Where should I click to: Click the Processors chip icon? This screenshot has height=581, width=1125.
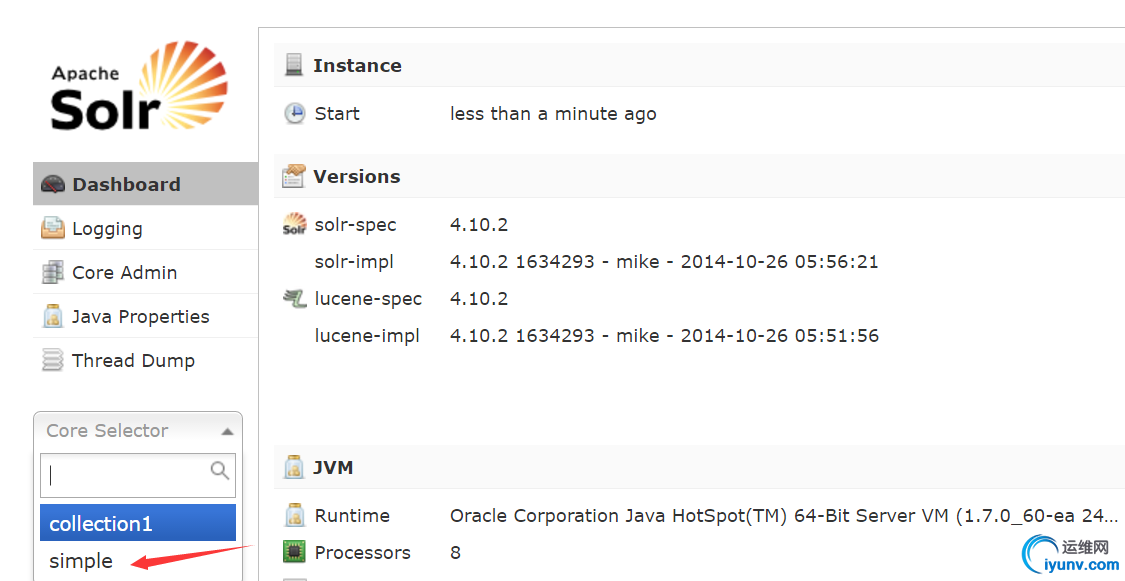[x=294, y=552]
